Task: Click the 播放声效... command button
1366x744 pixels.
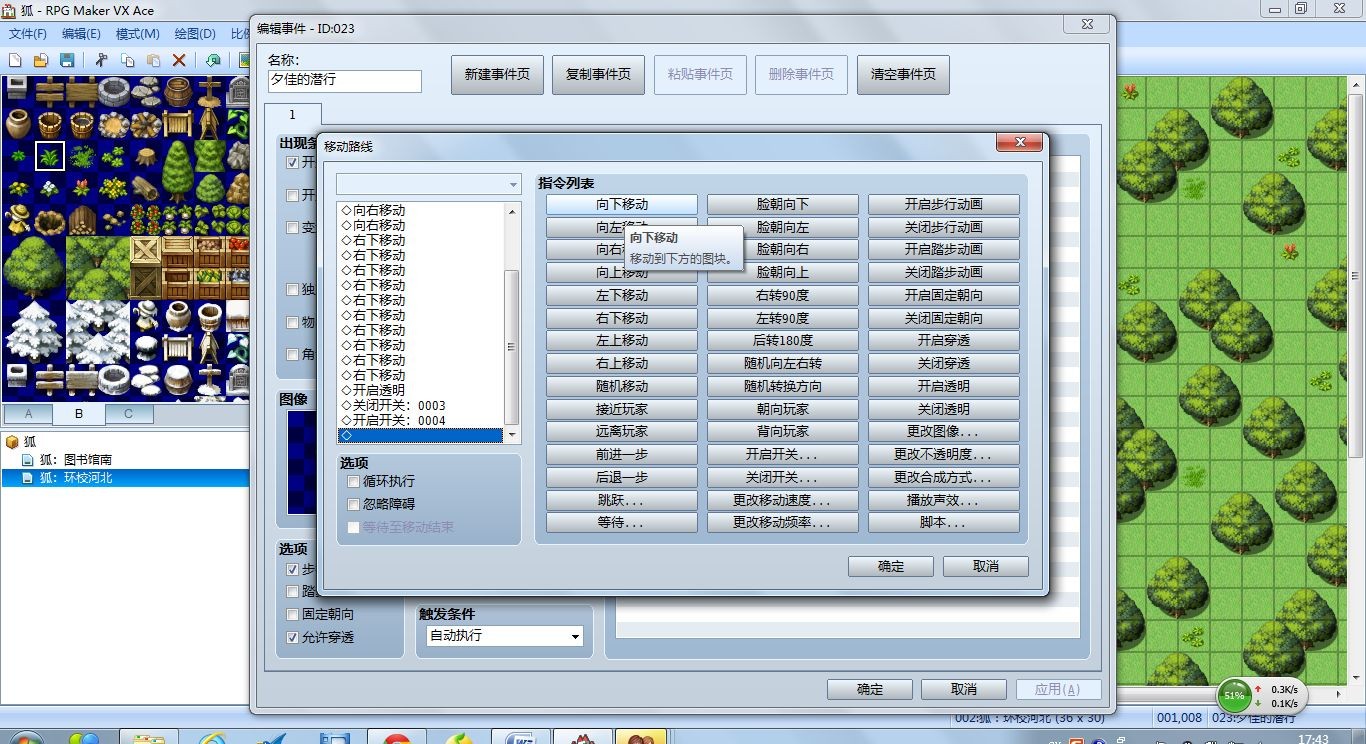Action: click(943, 500)
